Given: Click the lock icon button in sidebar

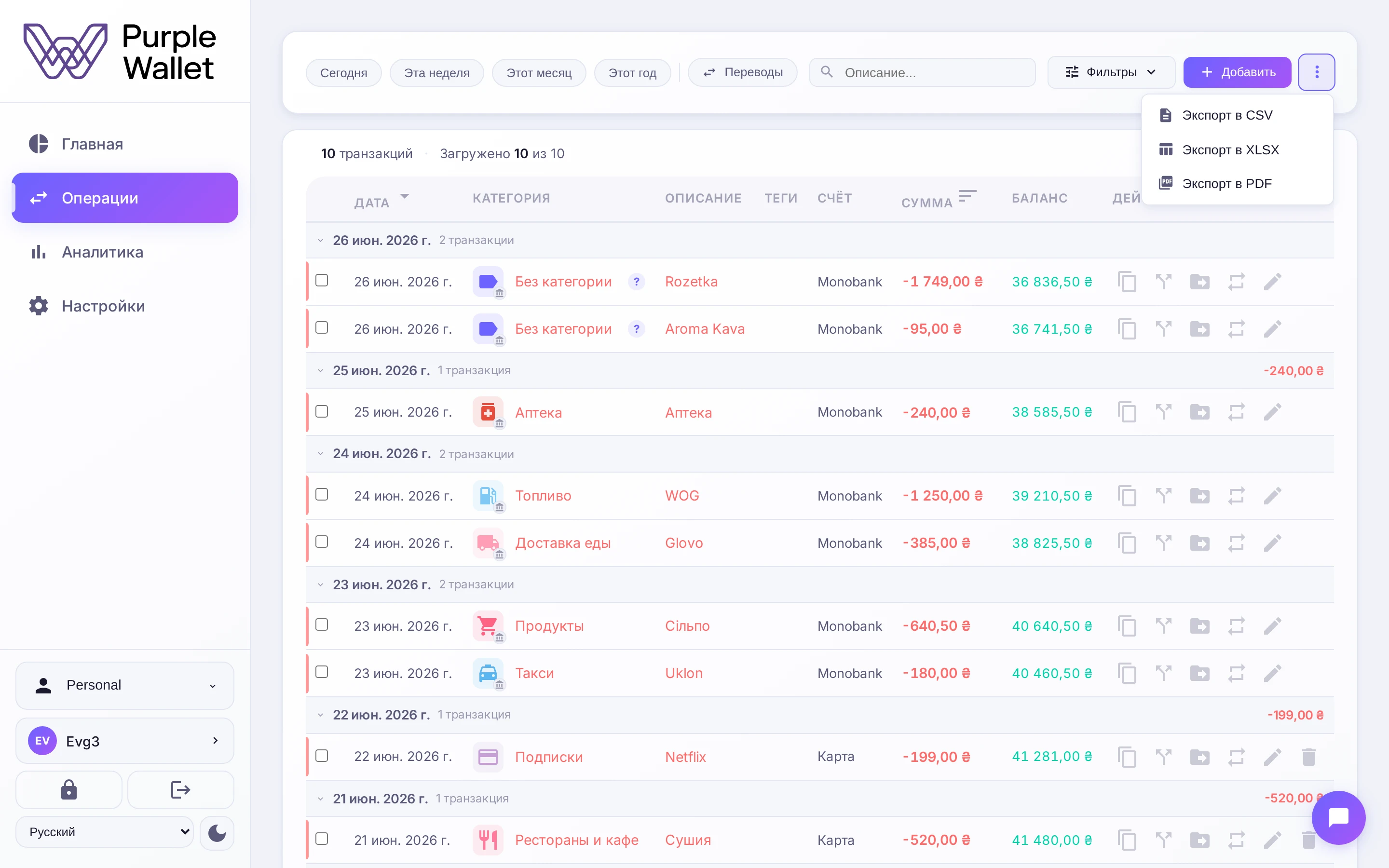Looking at the screenshot, I should [69, 790].
